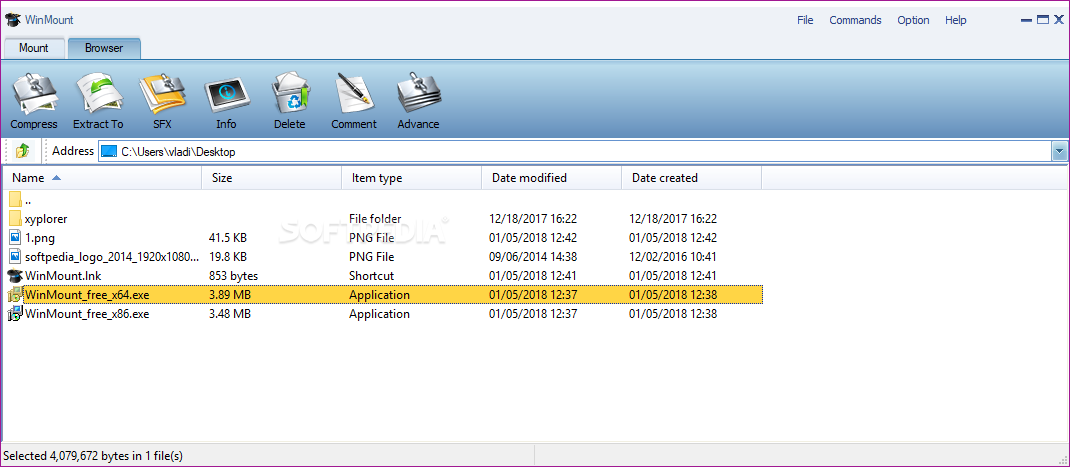Click the computer icon in the address bar
1070x467 pixels.
[x=109, y=152]
